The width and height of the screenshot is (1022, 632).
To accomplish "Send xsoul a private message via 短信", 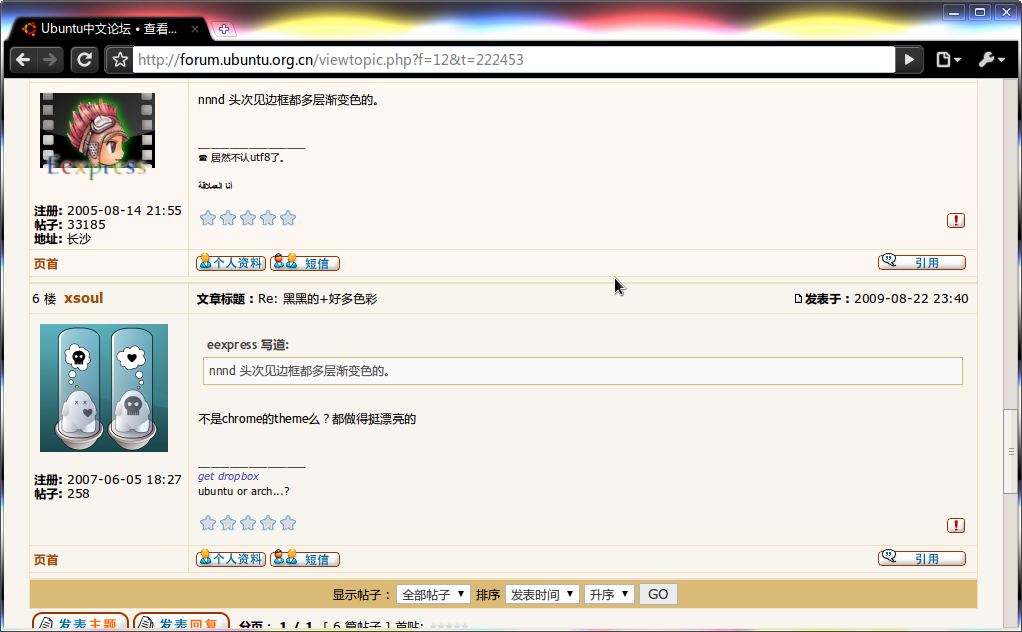I will click(x=305, y=558).
